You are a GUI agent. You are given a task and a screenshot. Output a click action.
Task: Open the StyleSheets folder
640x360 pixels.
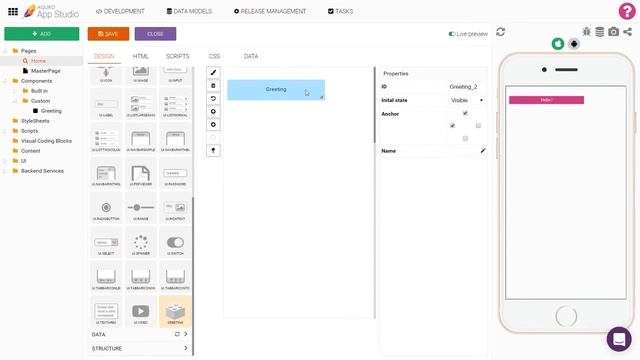[x=35, y=121]
